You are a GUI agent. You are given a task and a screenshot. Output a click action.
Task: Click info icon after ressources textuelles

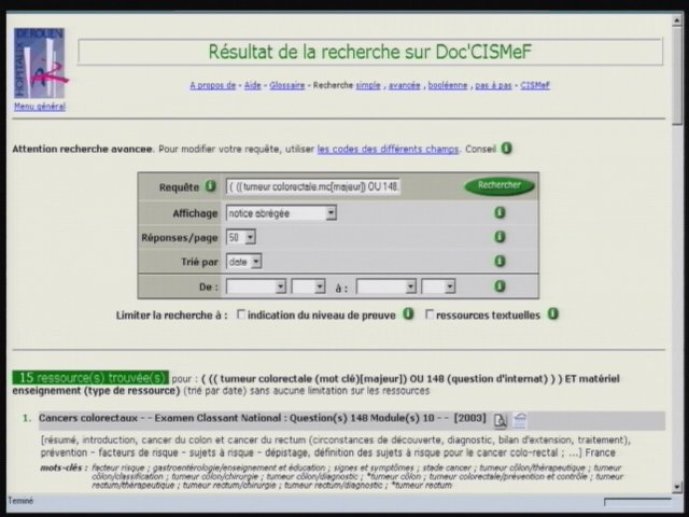553,314
